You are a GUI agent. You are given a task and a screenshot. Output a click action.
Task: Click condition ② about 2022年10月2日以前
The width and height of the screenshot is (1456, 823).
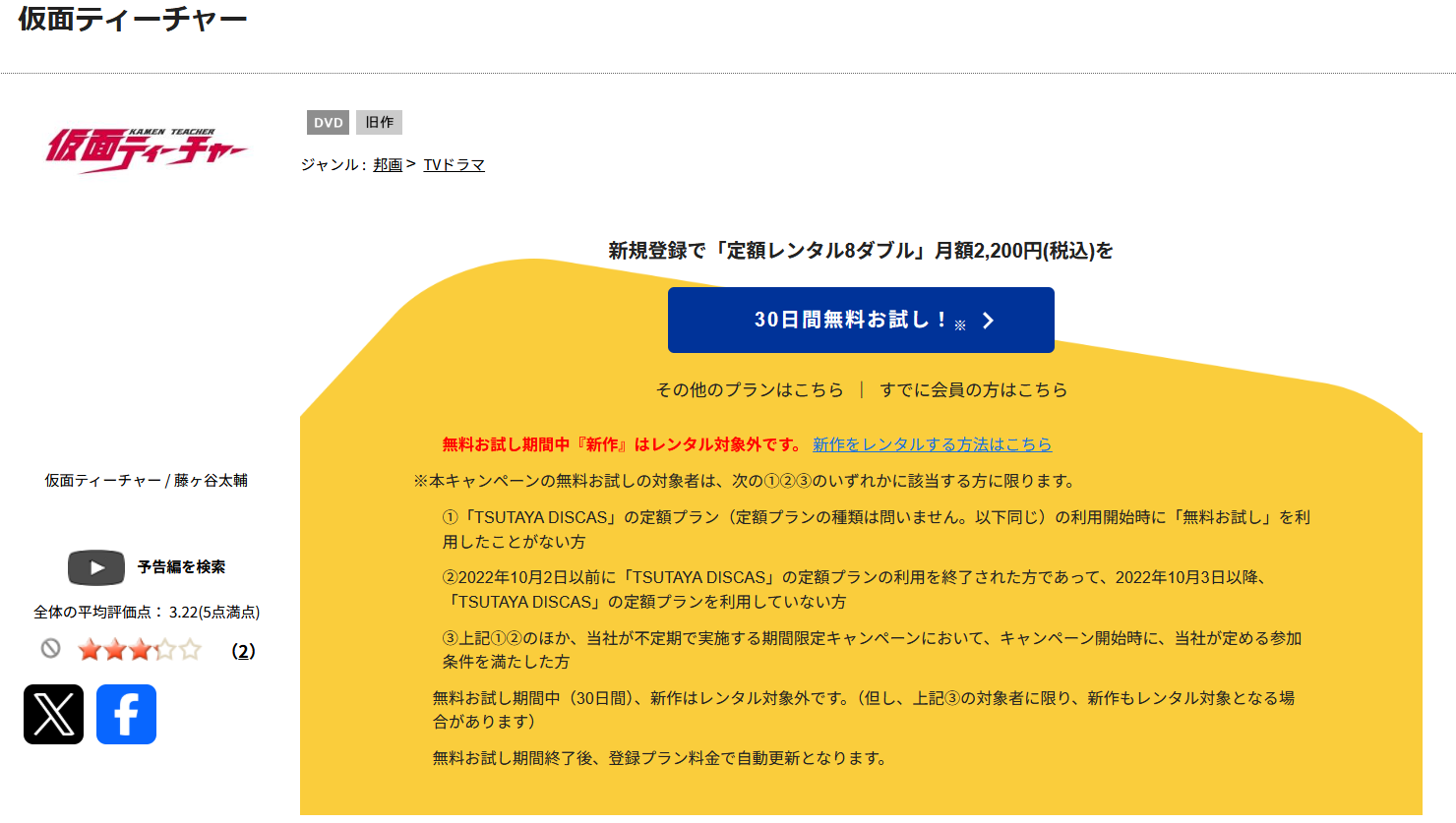point(856,589)
